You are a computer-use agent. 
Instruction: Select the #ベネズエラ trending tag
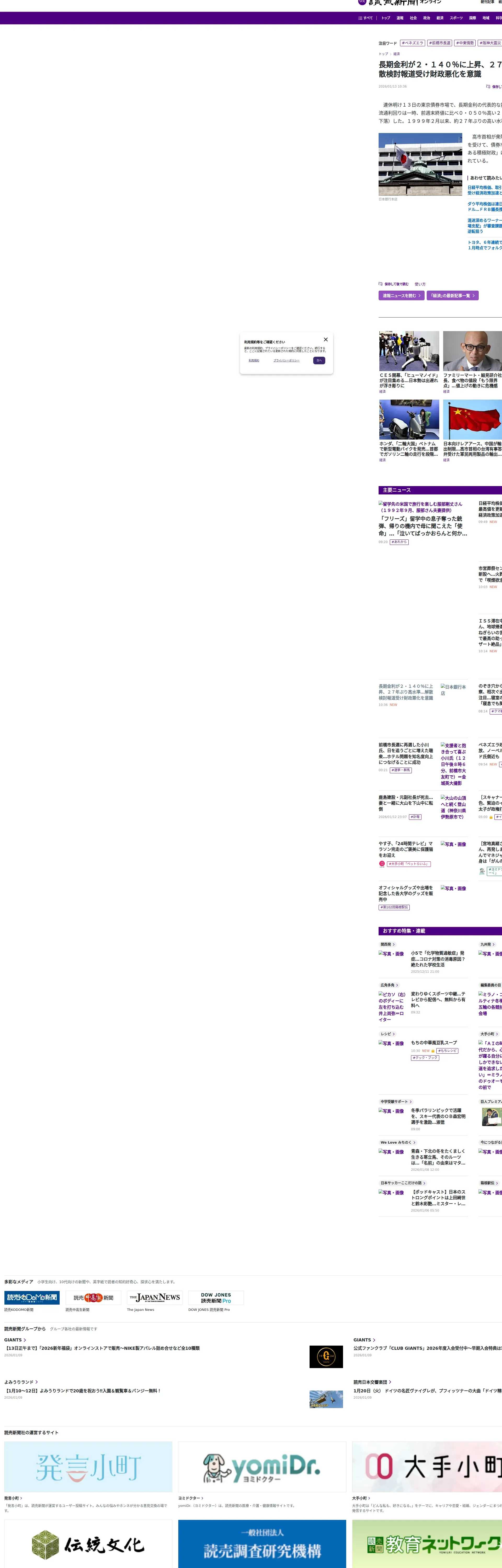(412, 43)
